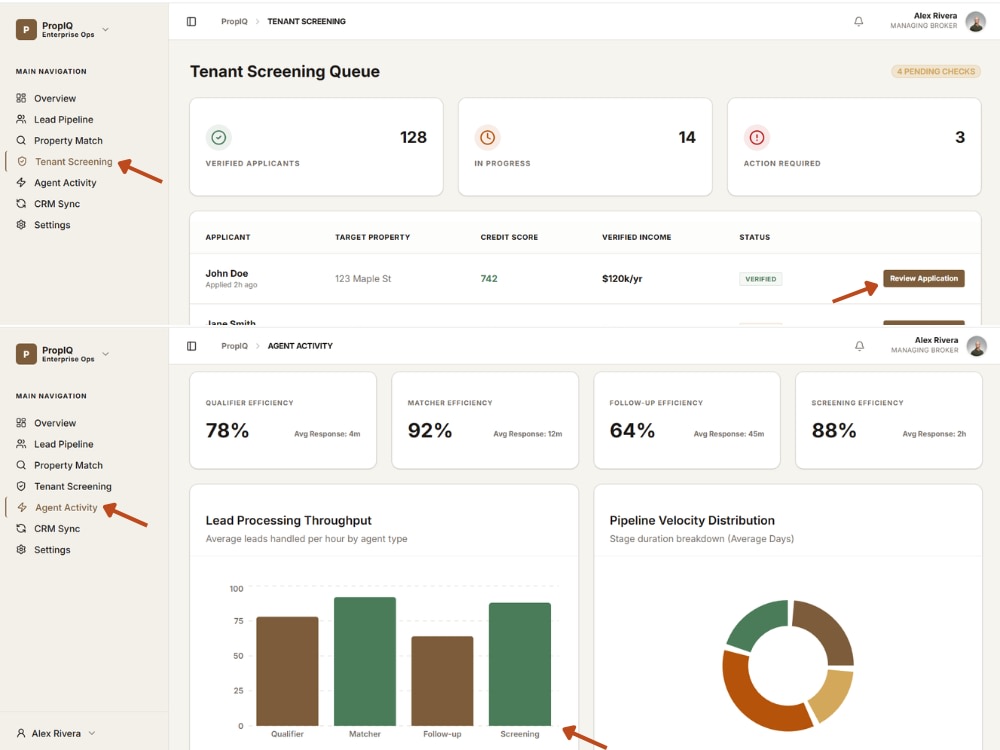
Task: Click the CREDIT SCORE column header
Action: 509,237
